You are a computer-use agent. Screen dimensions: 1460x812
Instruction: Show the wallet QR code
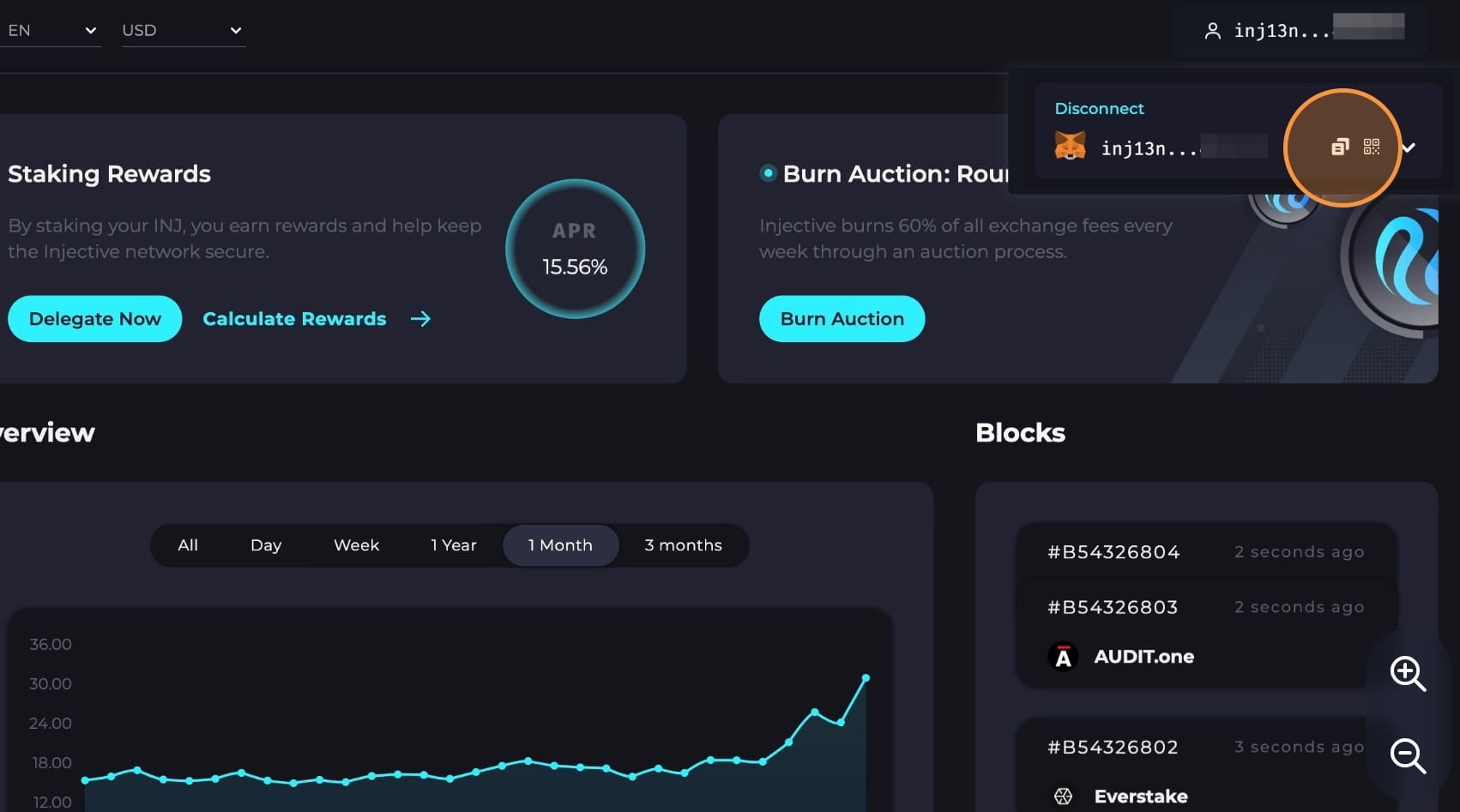1372,147
